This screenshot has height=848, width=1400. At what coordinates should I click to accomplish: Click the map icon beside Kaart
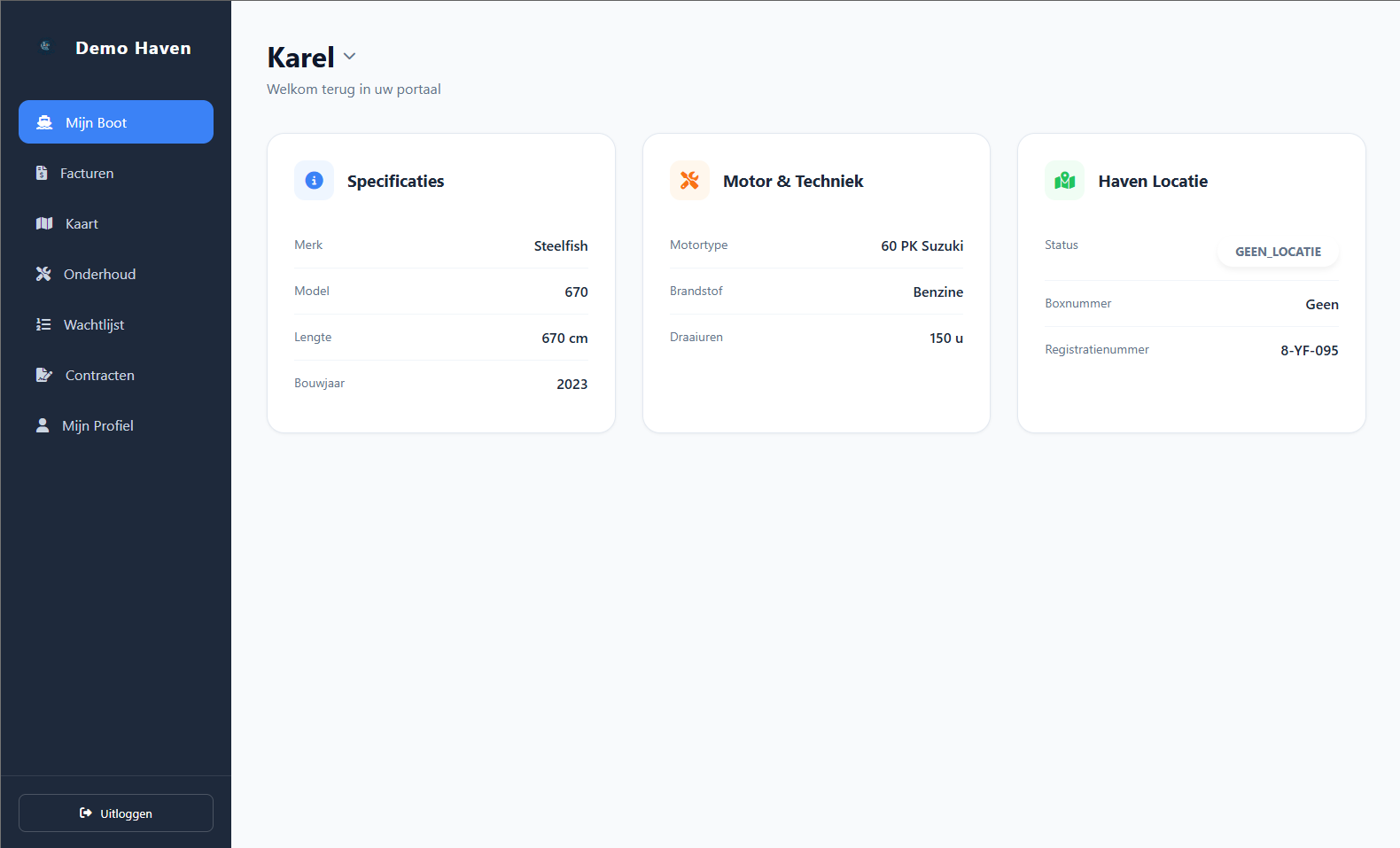point(44,223)
